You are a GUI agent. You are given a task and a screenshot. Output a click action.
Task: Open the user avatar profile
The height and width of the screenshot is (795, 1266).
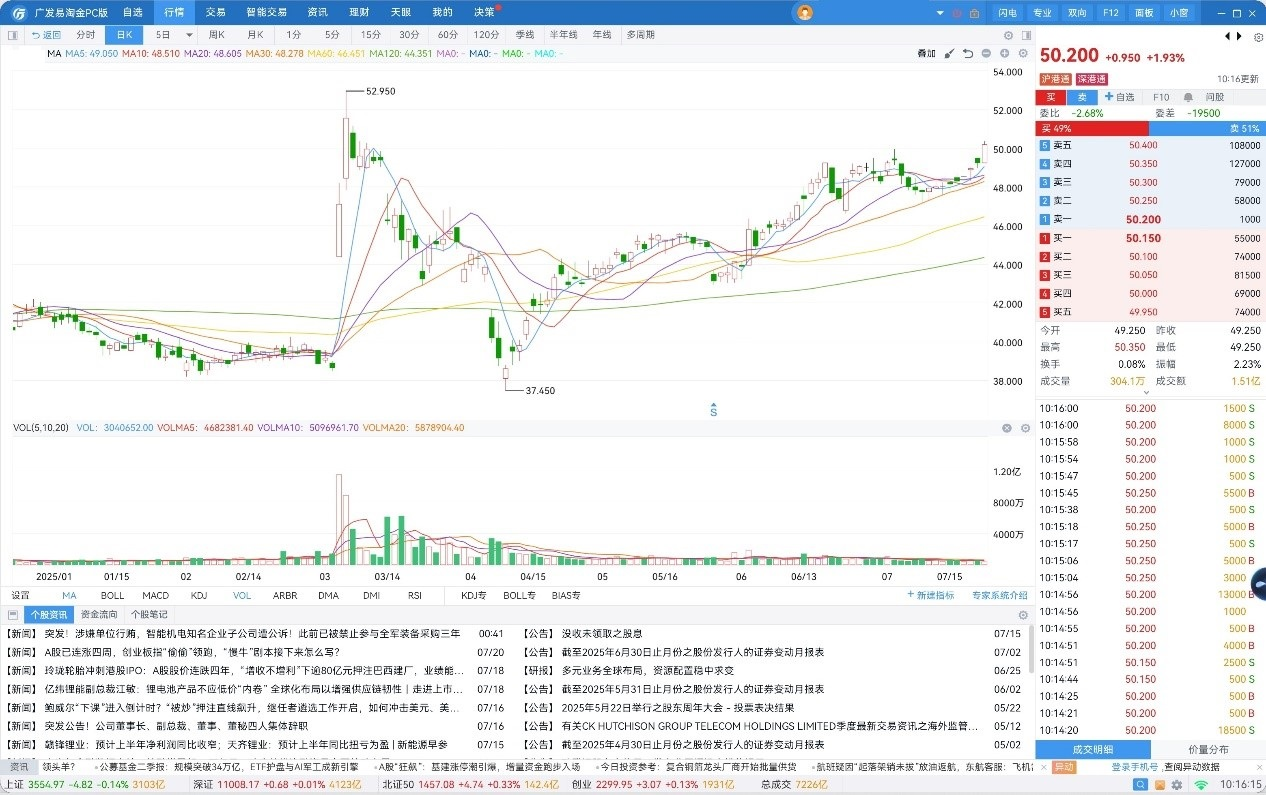tap(804, 13)
